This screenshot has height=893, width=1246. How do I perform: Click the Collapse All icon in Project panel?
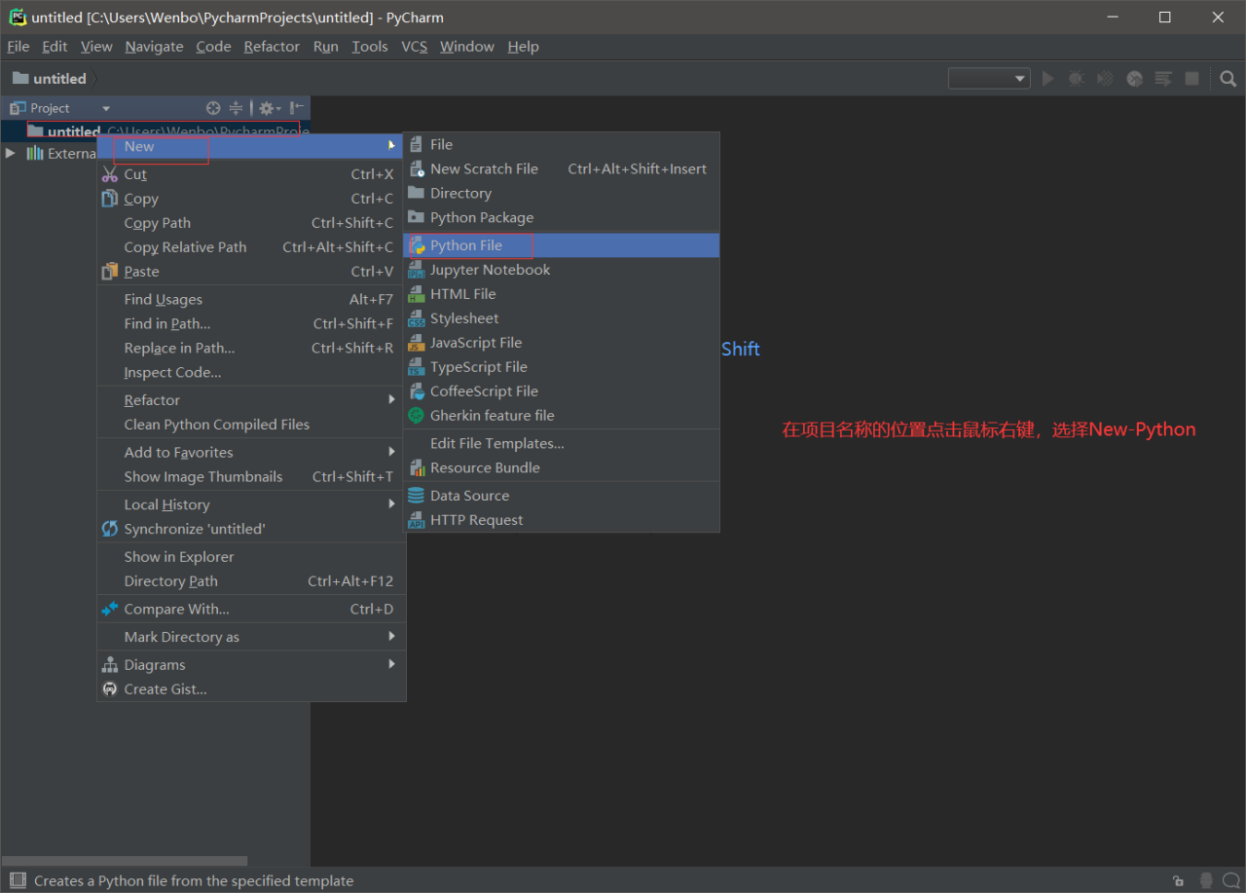(236, 108)
